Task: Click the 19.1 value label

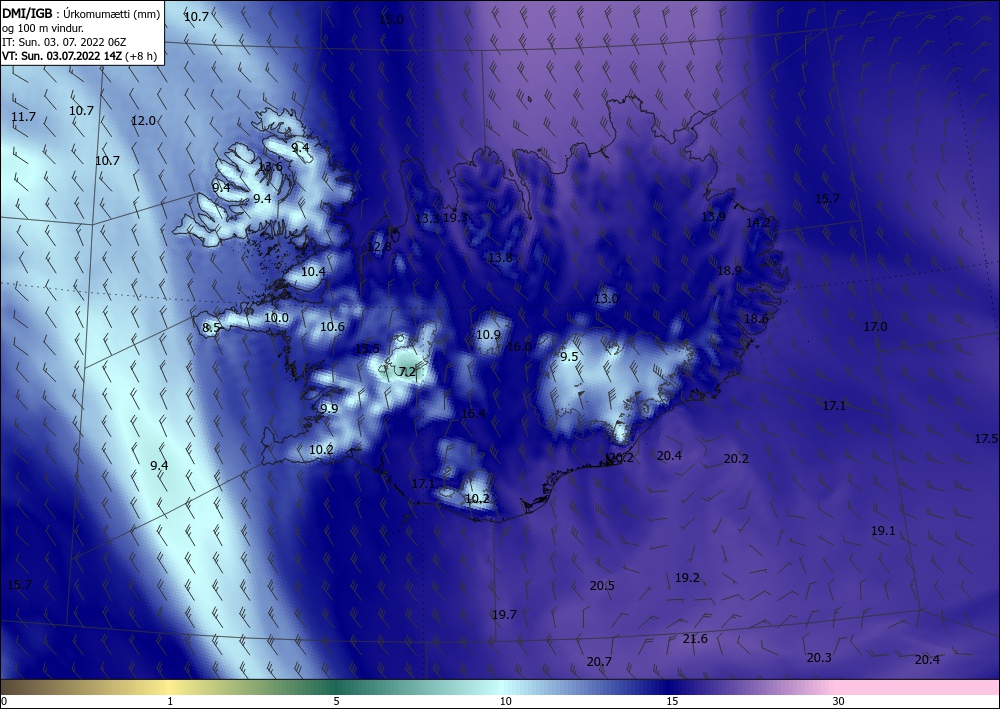Action: (x=883, y=530)
